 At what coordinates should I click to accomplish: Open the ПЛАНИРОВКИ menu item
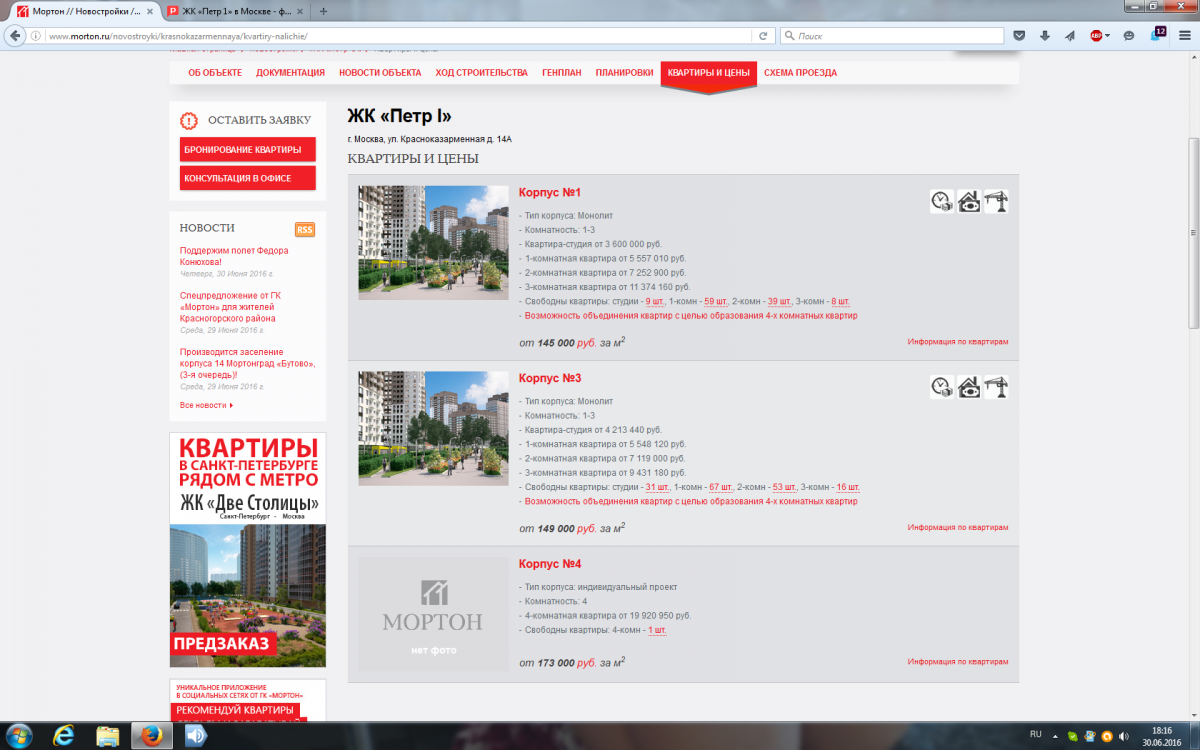pos(624,73)
